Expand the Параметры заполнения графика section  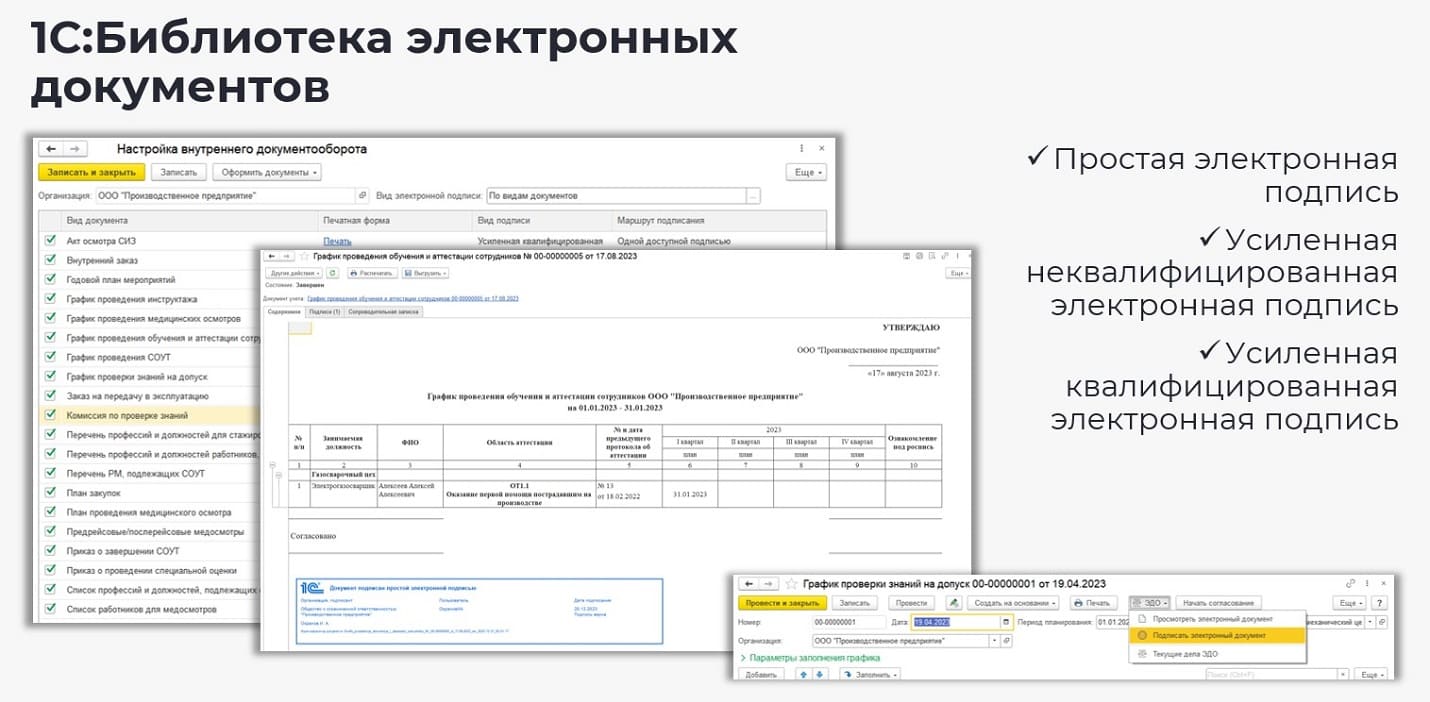click(810, 658)
